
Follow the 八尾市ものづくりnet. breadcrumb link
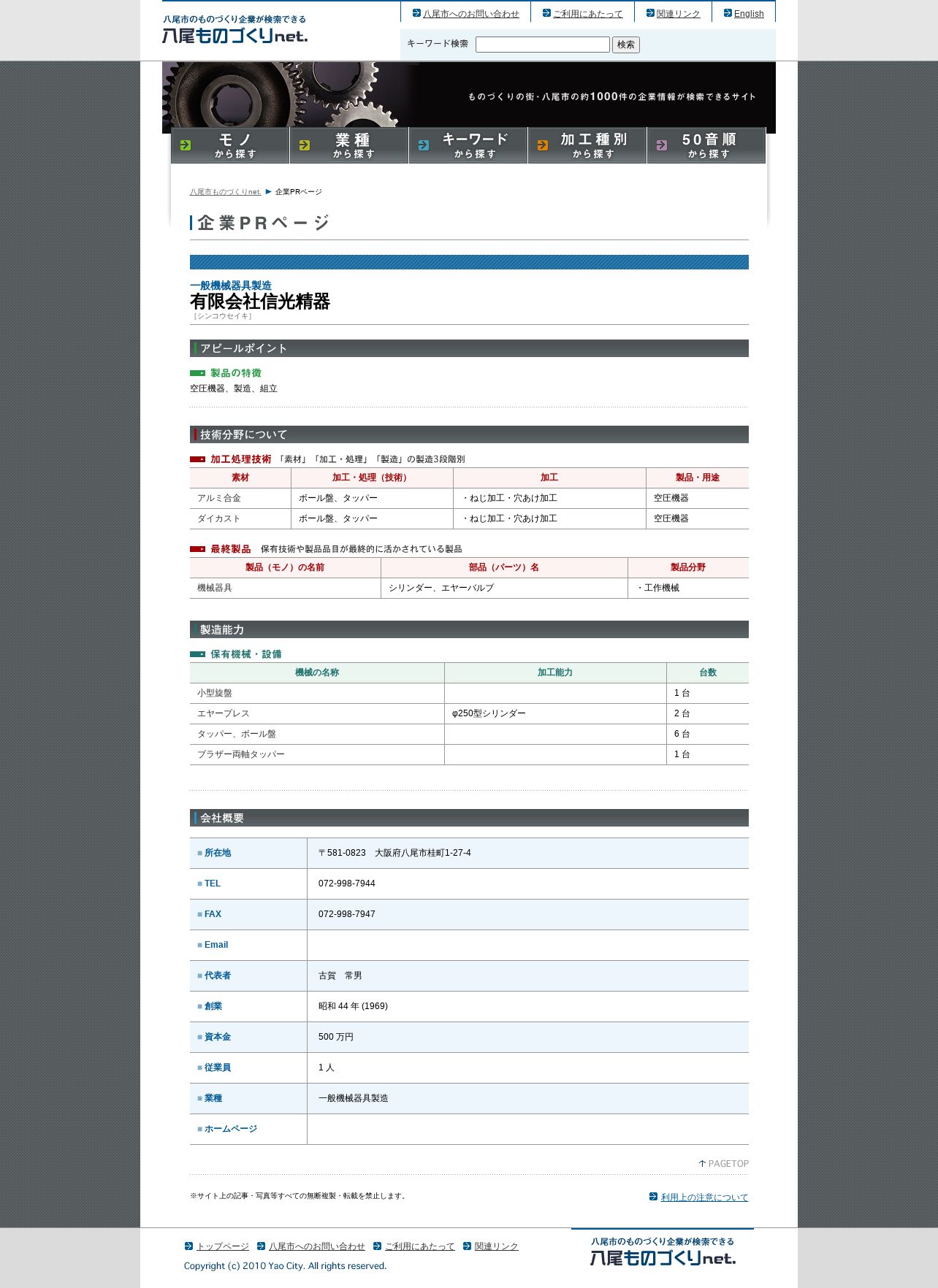pos(225,192)
